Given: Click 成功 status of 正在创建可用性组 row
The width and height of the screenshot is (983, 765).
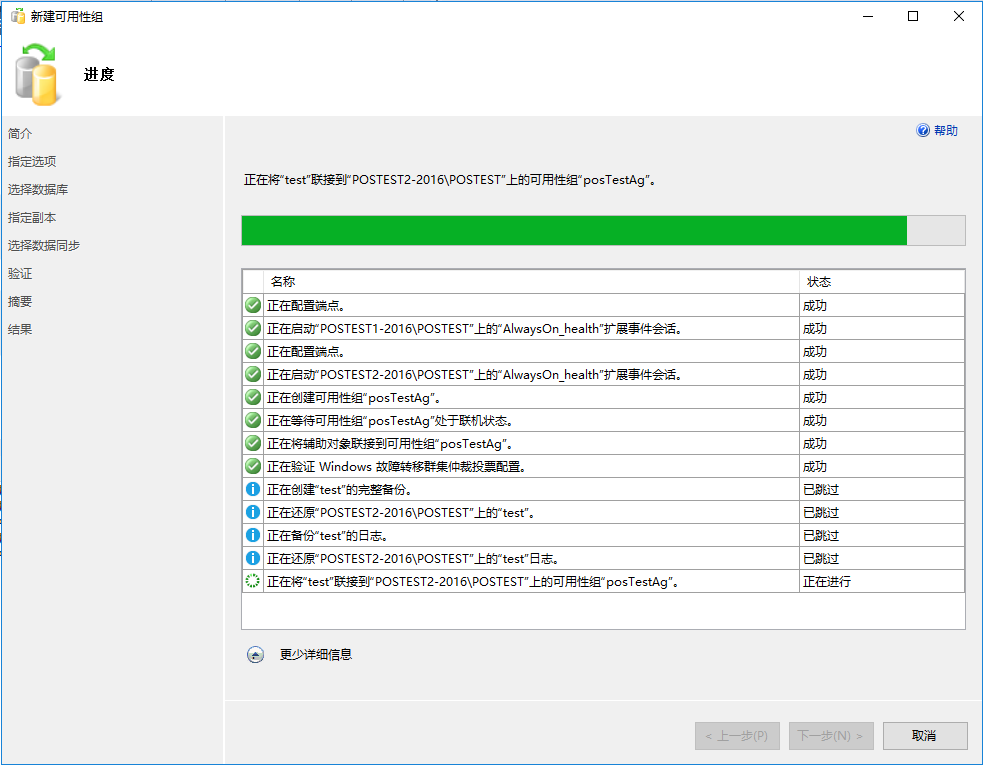Looking at the screenshot, I should (x=882, y=398).
